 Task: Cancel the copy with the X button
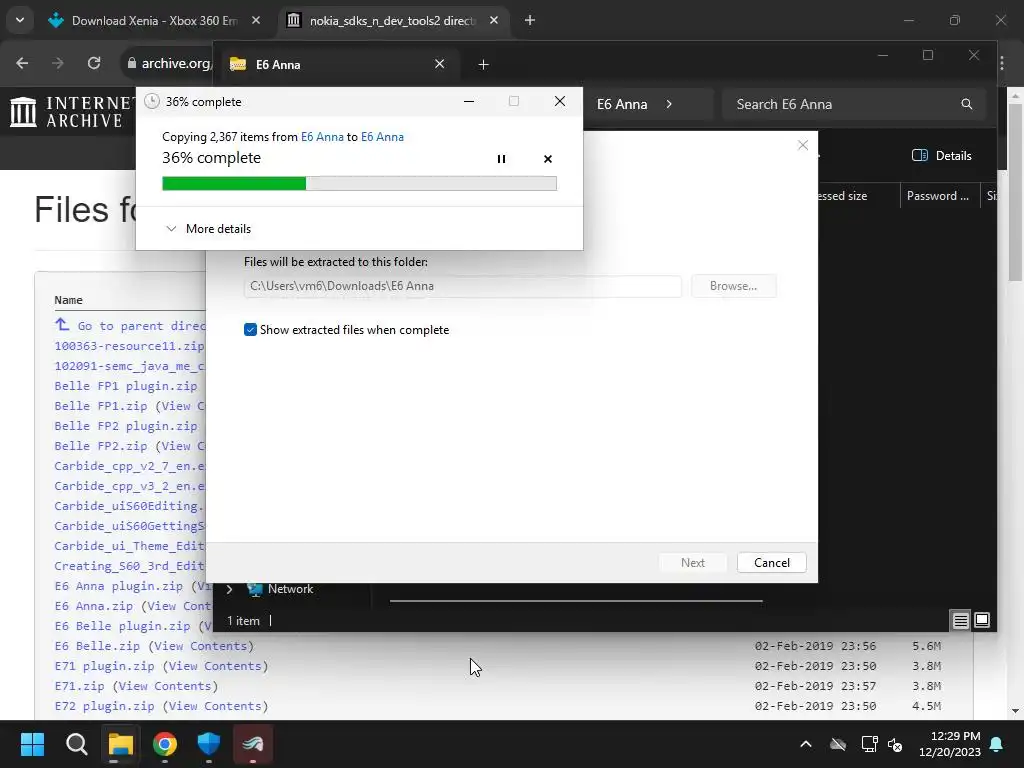point(548,159)
